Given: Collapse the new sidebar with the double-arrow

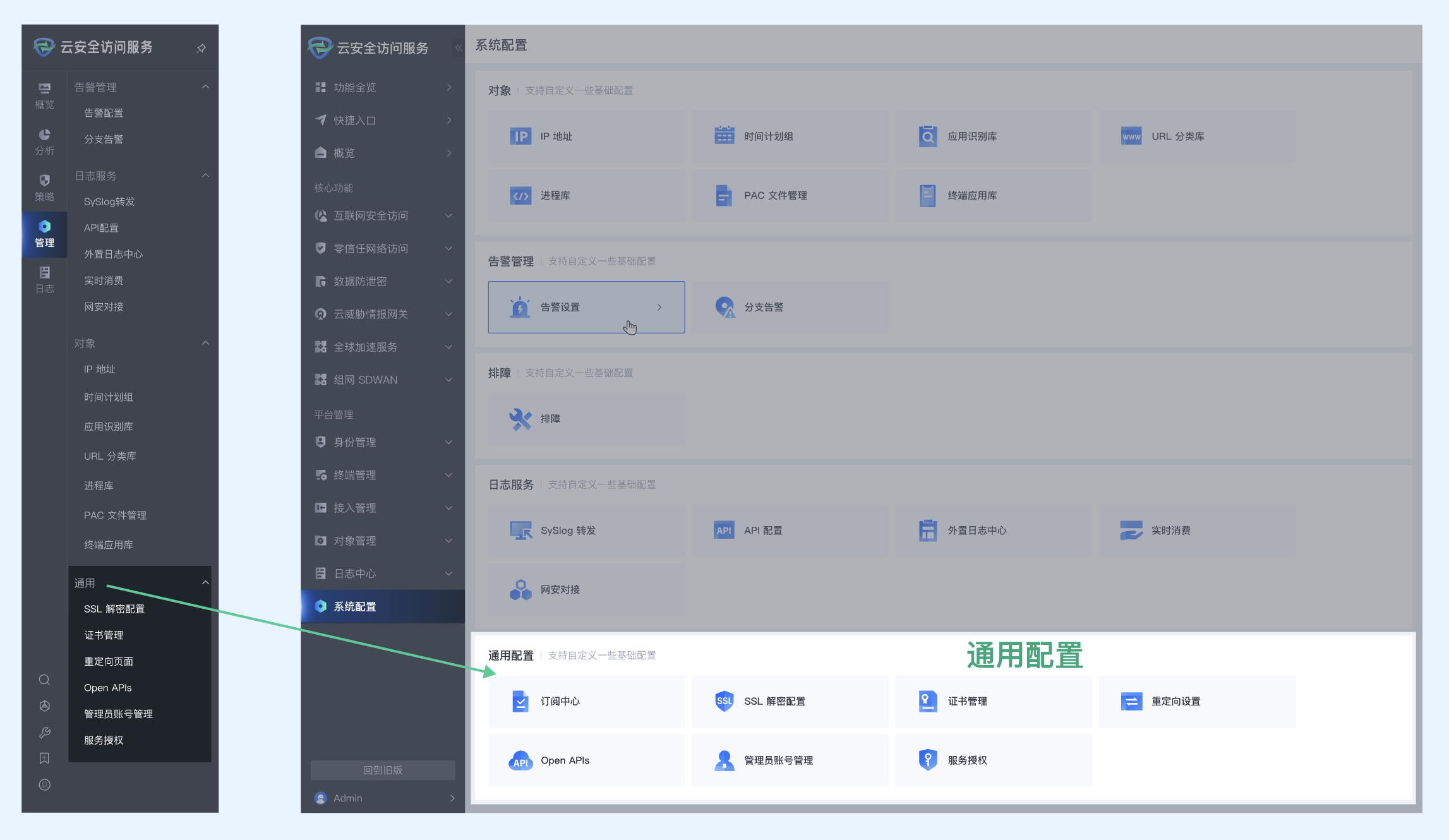Looking at the screenshot, I should click(x=459, y=48).
